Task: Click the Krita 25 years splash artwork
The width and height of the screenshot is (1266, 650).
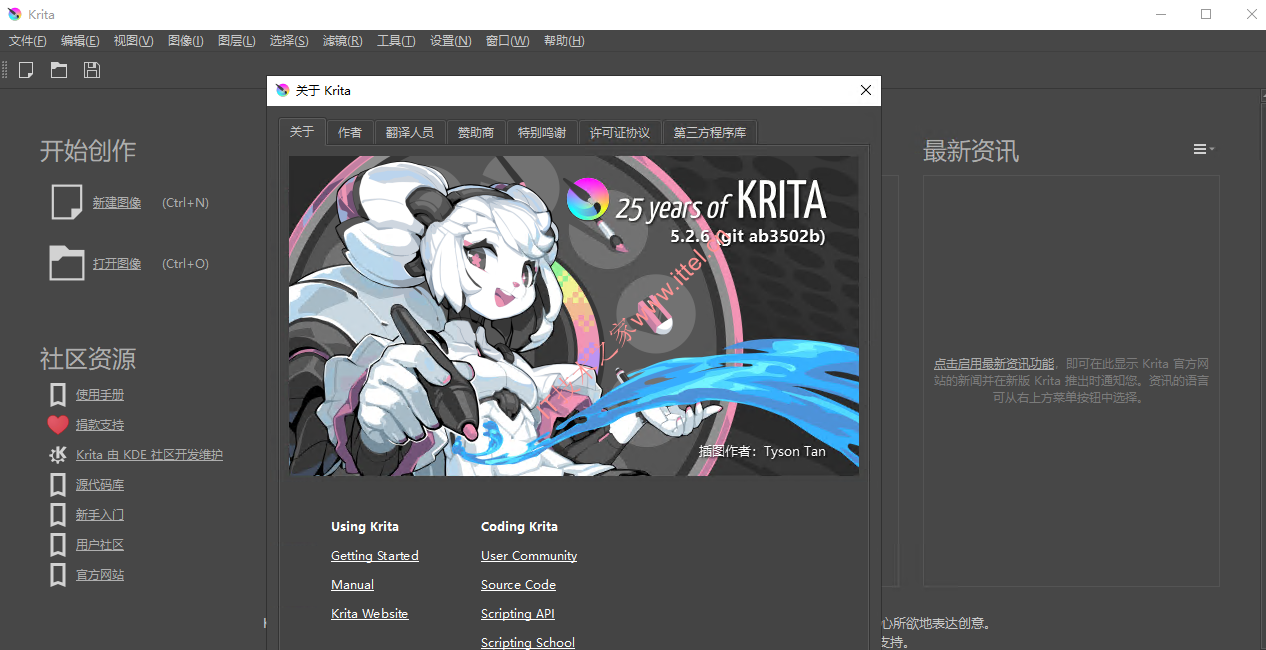Action: [x=574, y=315]
